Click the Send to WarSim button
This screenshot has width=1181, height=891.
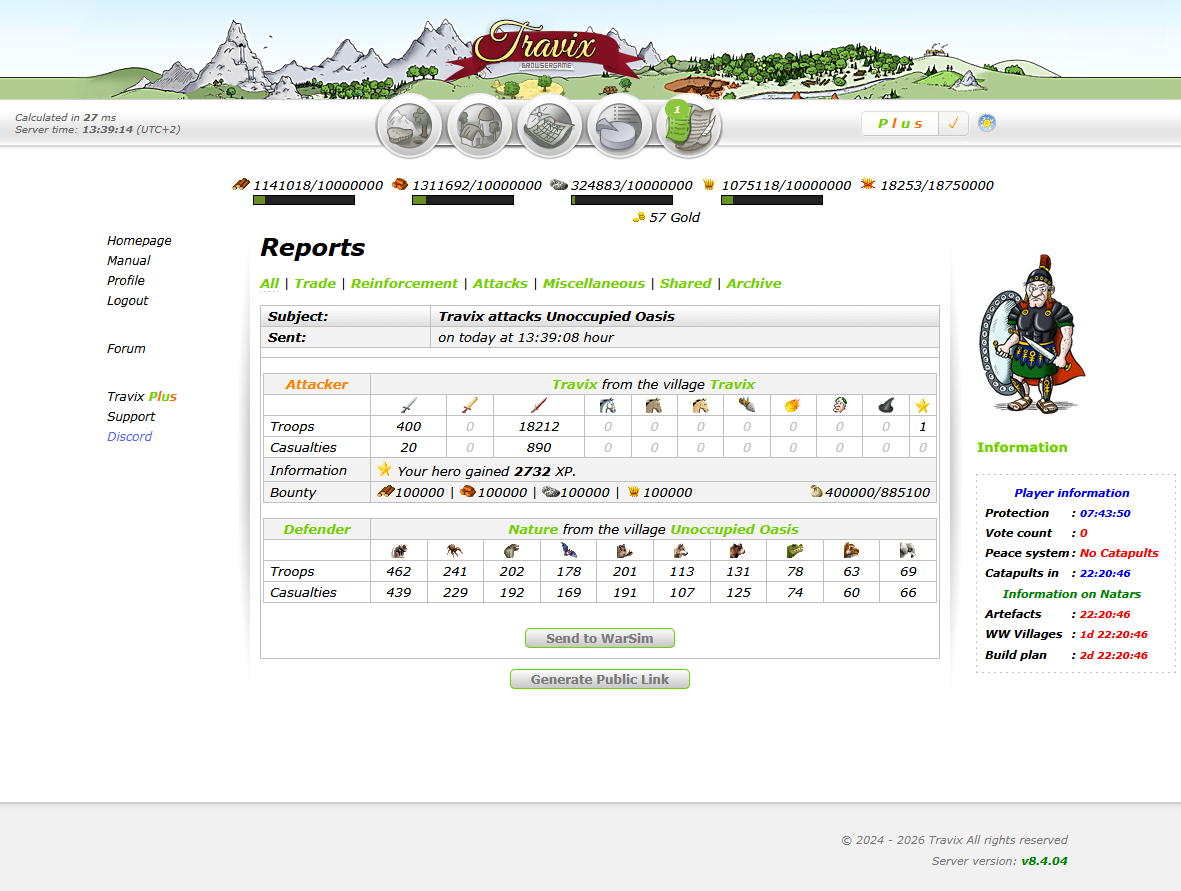pyautogui.click(x=599, y=638)
